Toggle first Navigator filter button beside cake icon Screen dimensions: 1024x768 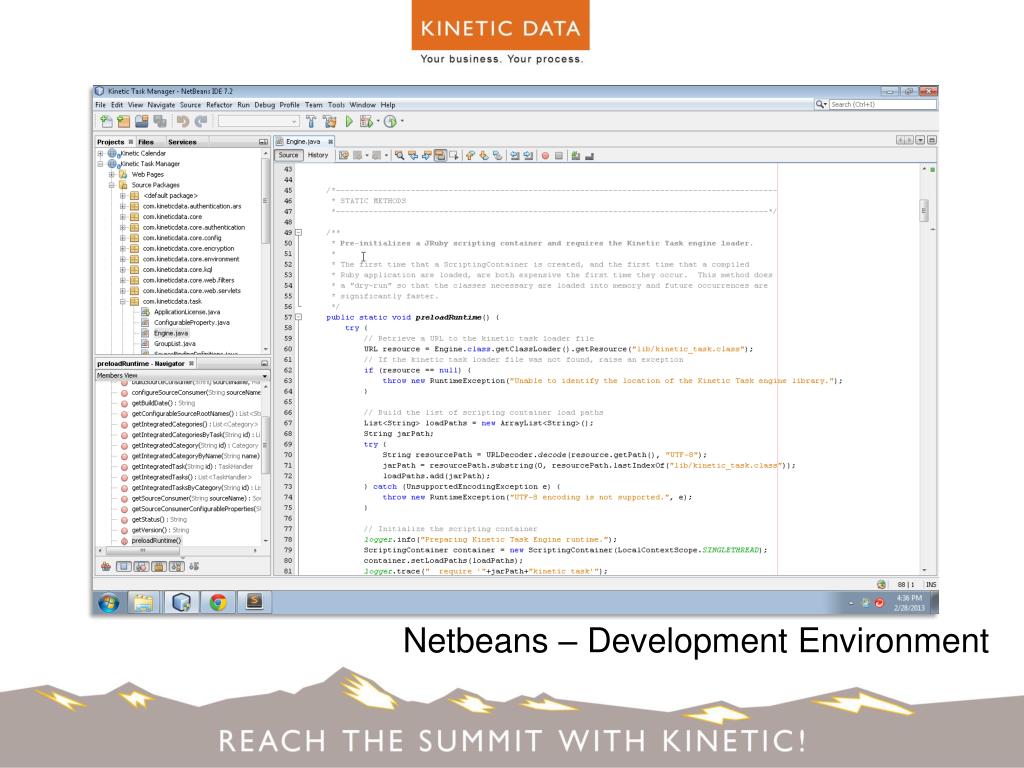click(123, 566)
